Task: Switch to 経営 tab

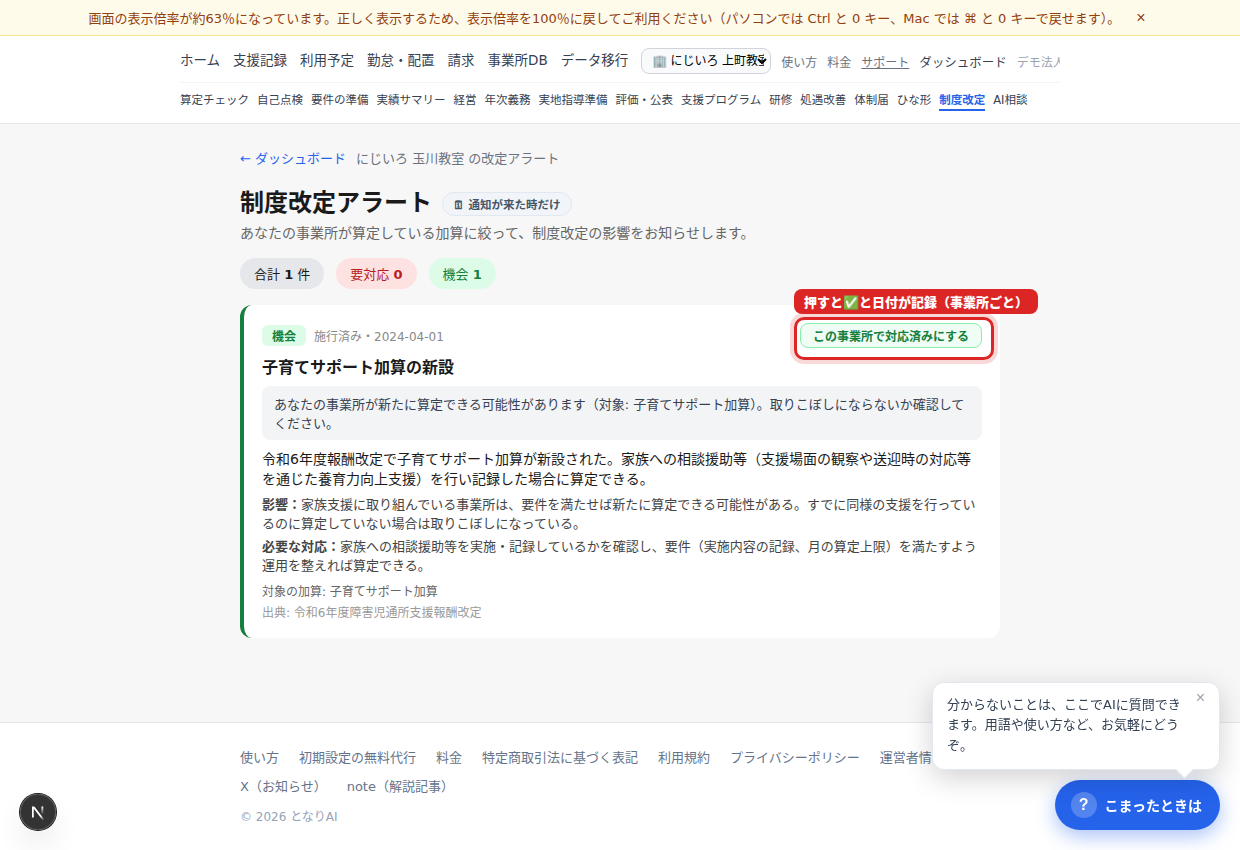Action: pos(465,100)
